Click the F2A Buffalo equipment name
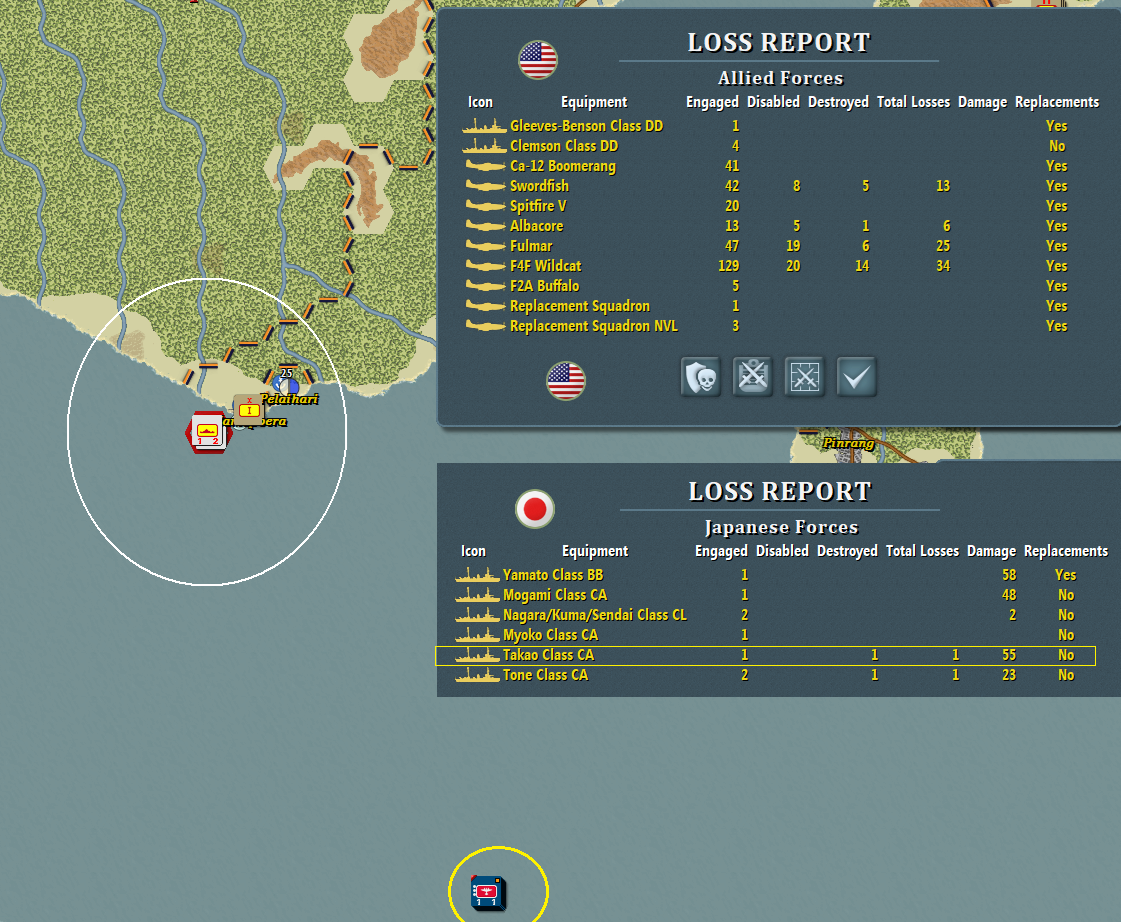The width and height of the screenshot is (1121, 922). click(544, 286)
